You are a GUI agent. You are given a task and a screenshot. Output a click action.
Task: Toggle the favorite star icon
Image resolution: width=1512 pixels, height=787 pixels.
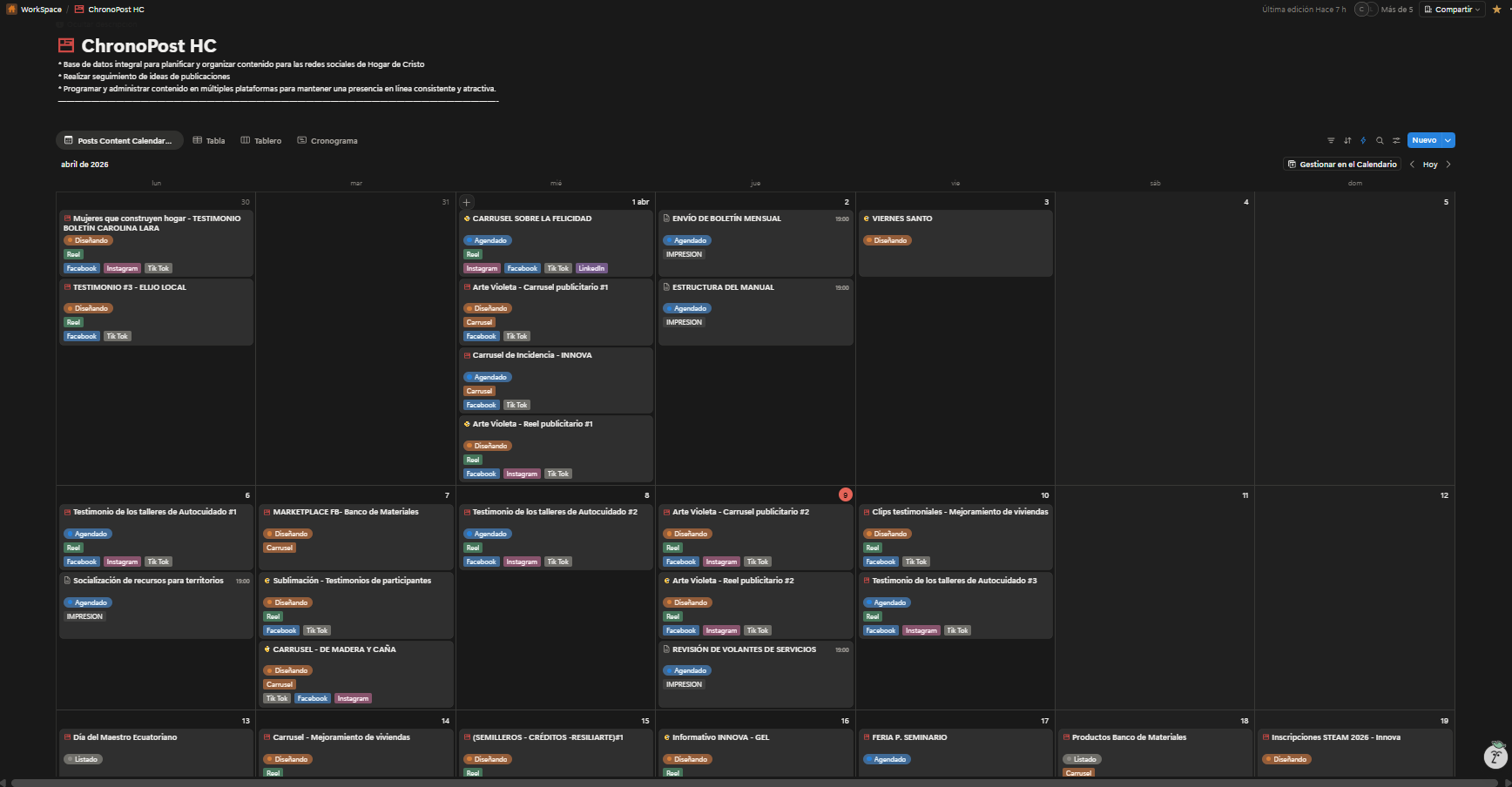(x=1497, y=10)
